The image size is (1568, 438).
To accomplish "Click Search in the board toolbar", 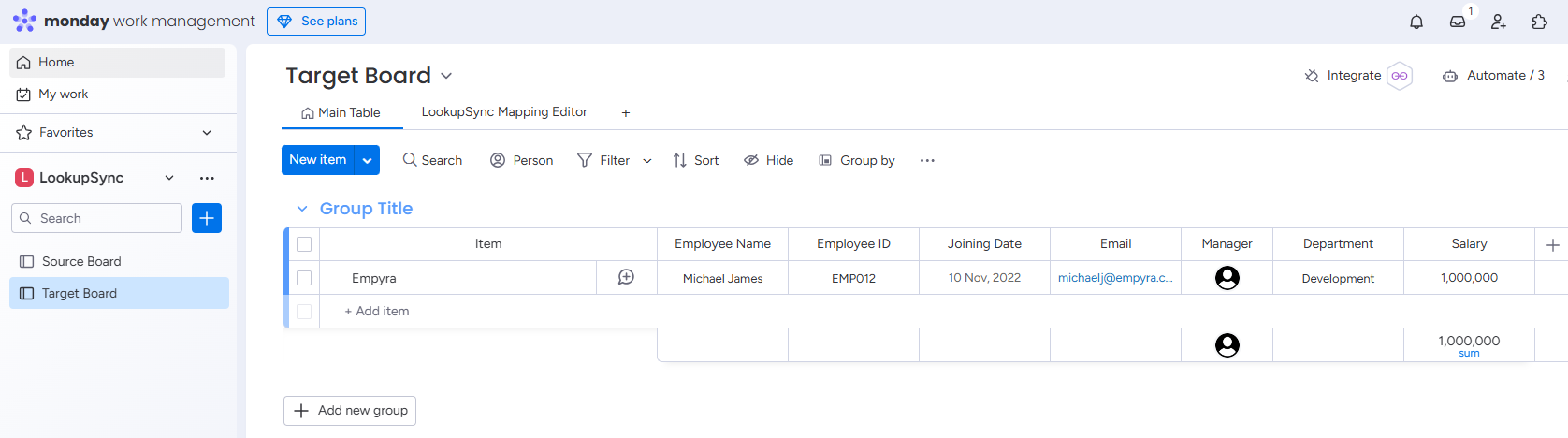I will pos(432,160).
